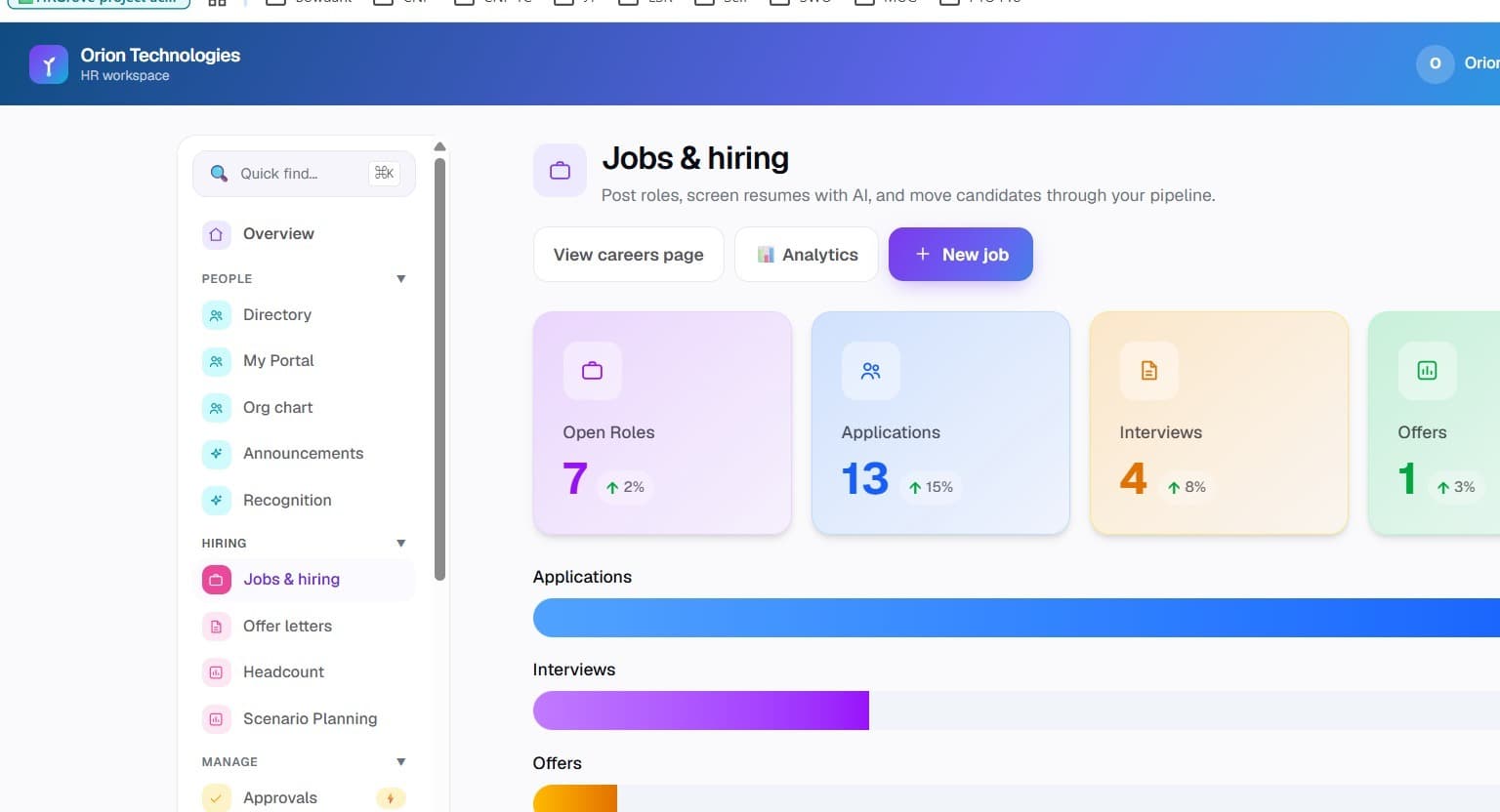Screen dimensions: 1500x812
Task: Click the purple Interviews progress bar
Action: coord(701,710)
